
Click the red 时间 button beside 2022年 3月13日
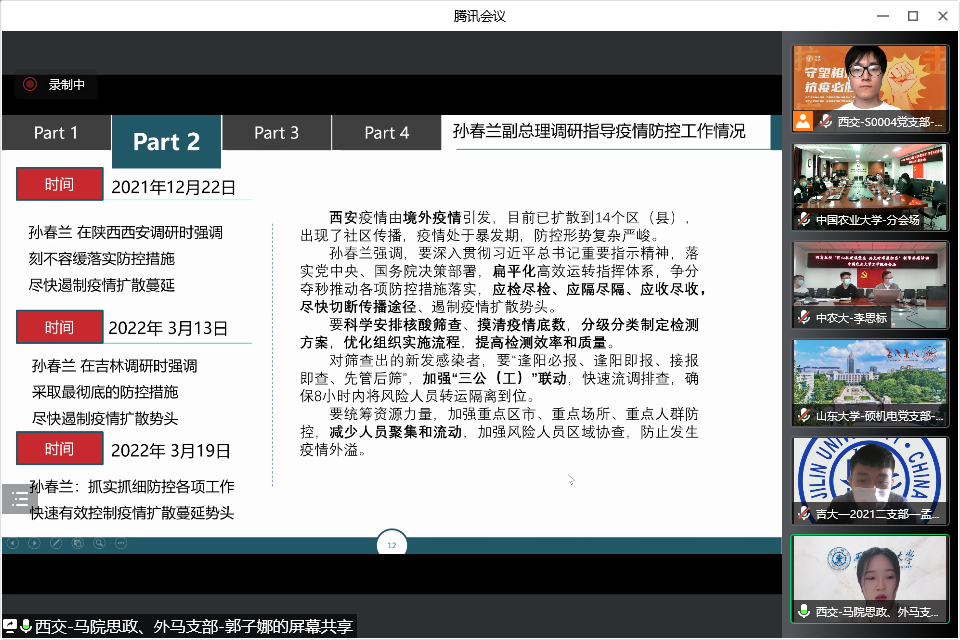coord(59,327)
